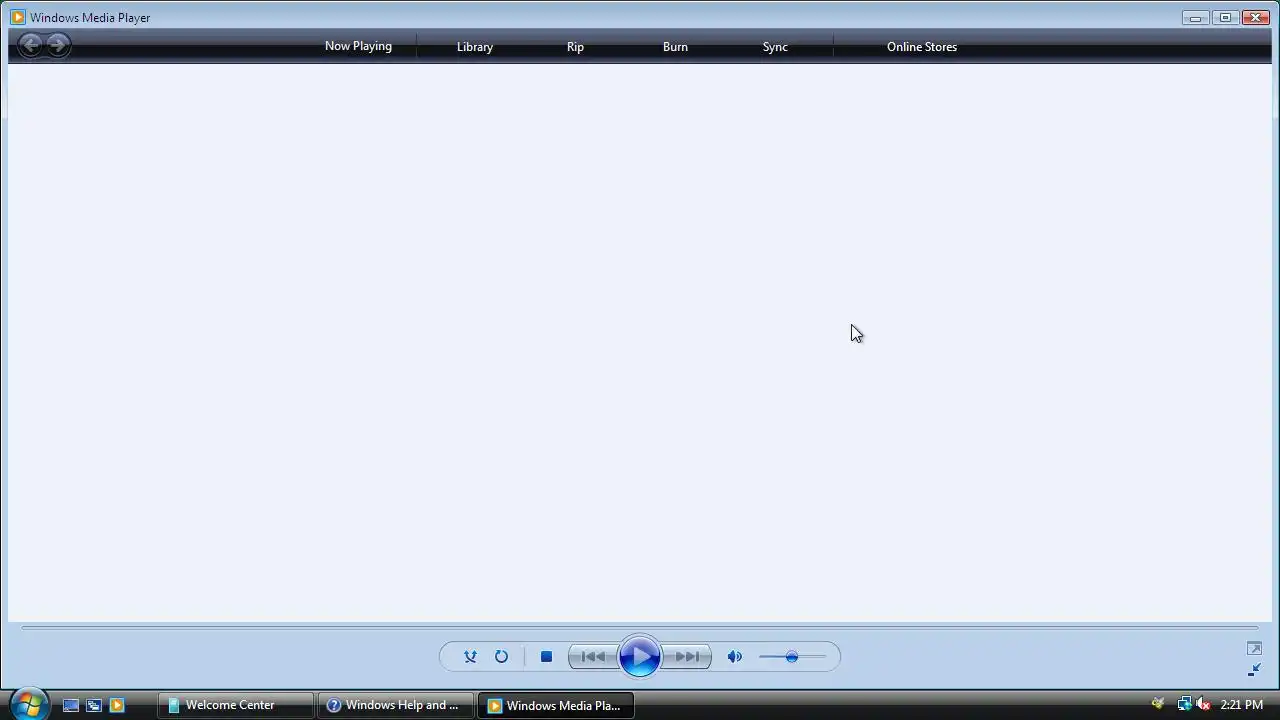The height and width of the screenshot is (720, 1280).
Task: Go back with the Back arrow button
Action: pos(31,45)
